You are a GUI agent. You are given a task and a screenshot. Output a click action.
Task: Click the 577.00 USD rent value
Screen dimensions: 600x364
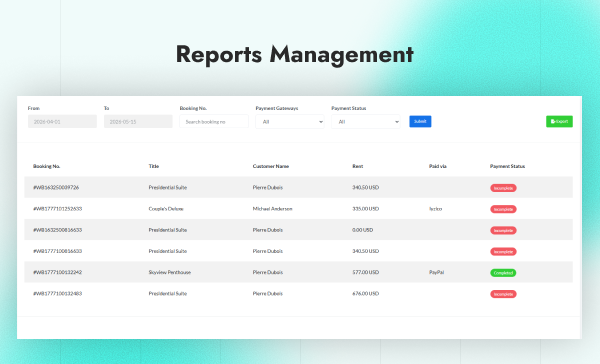coord(365,272)
